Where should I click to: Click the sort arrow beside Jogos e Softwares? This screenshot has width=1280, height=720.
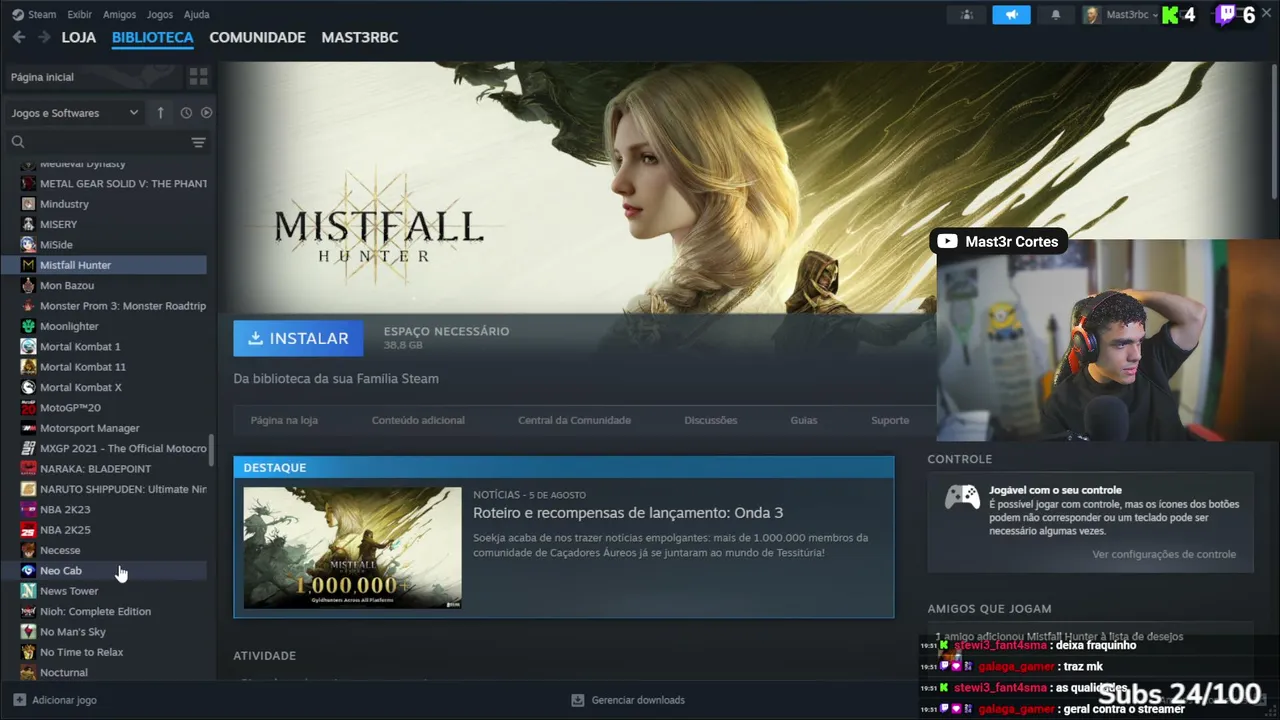[160, 113]
